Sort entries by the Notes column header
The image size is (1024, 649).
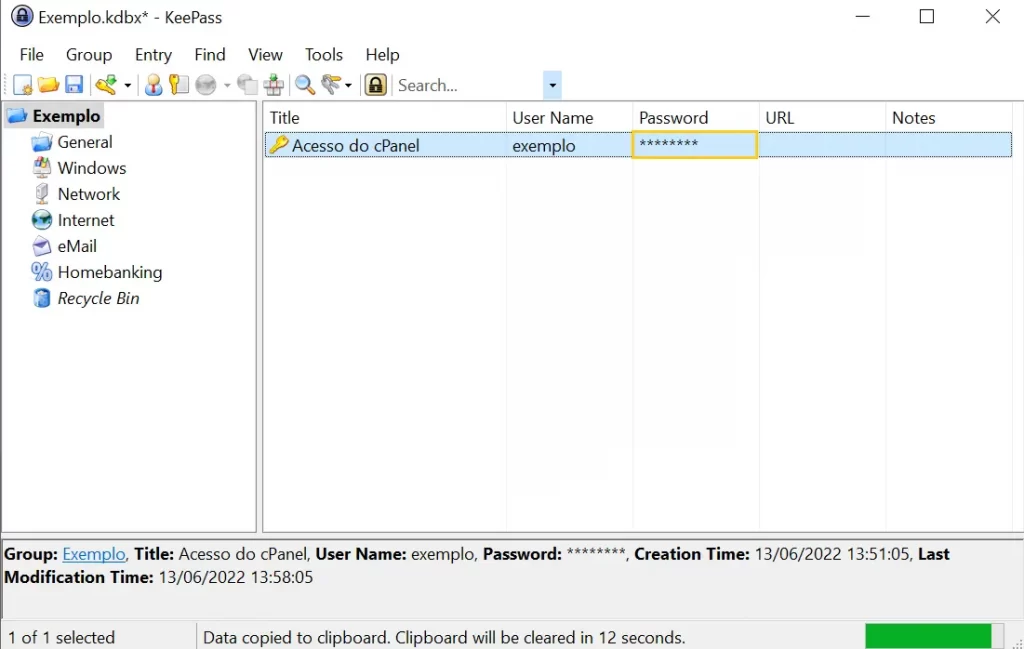949,118
